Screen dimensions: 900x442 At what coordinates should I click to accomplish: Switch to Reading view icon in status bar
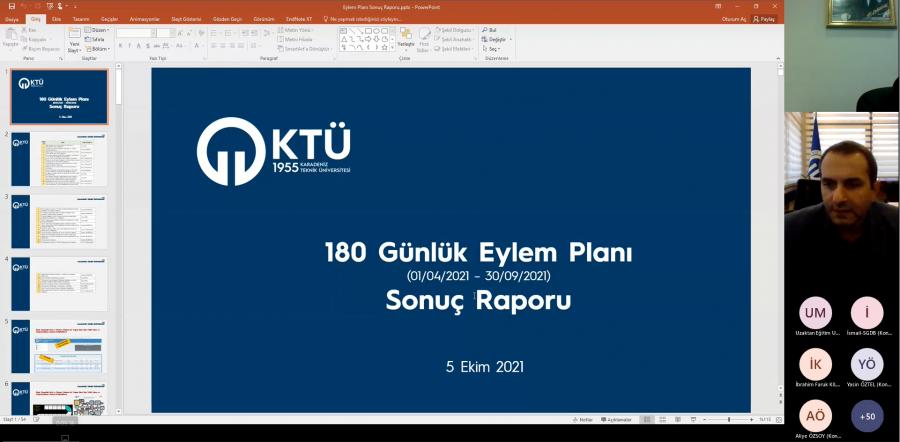[x=679, y=419]
